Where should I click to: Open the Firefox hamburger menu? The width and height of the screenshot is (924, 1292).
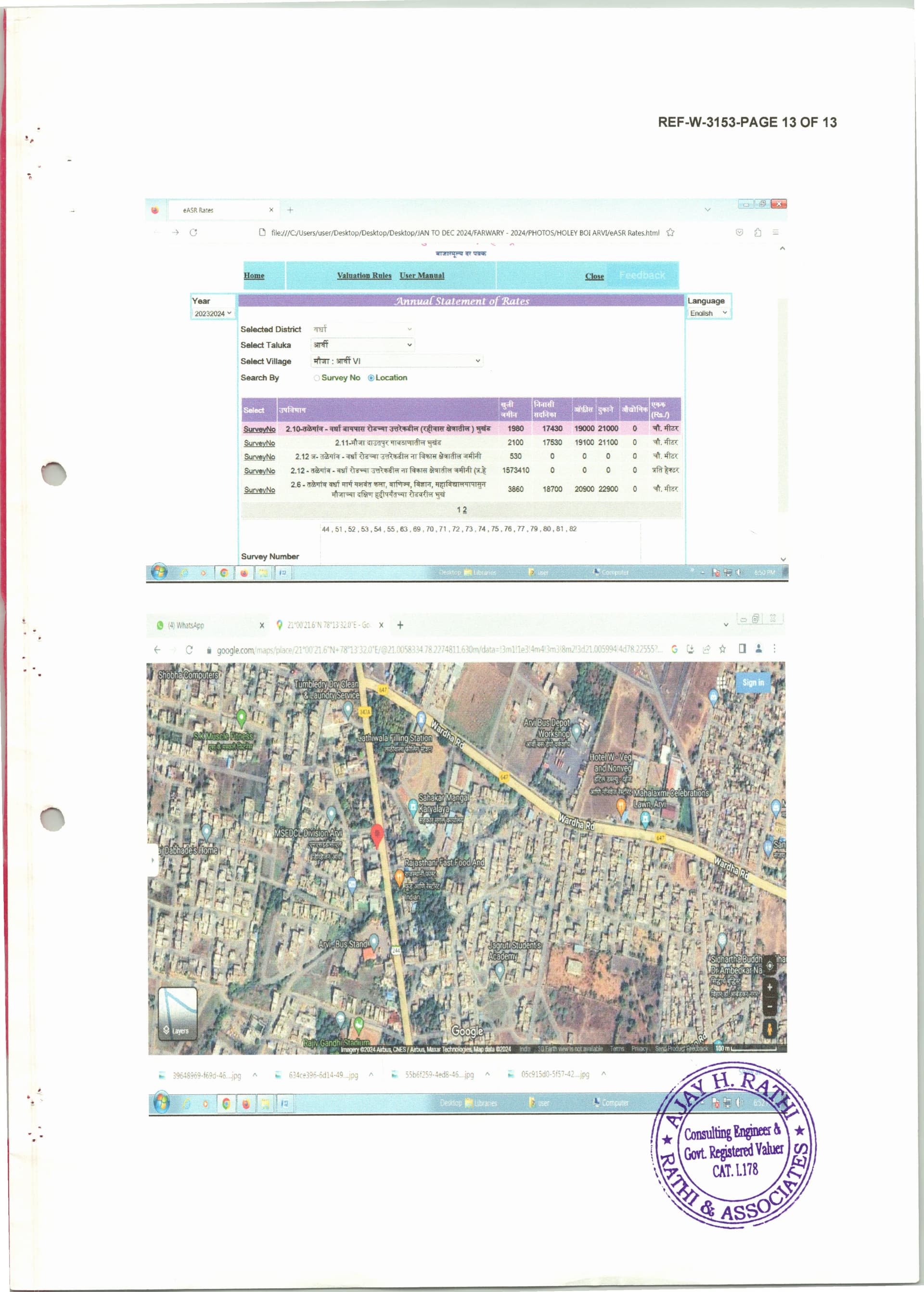[775, 232]
